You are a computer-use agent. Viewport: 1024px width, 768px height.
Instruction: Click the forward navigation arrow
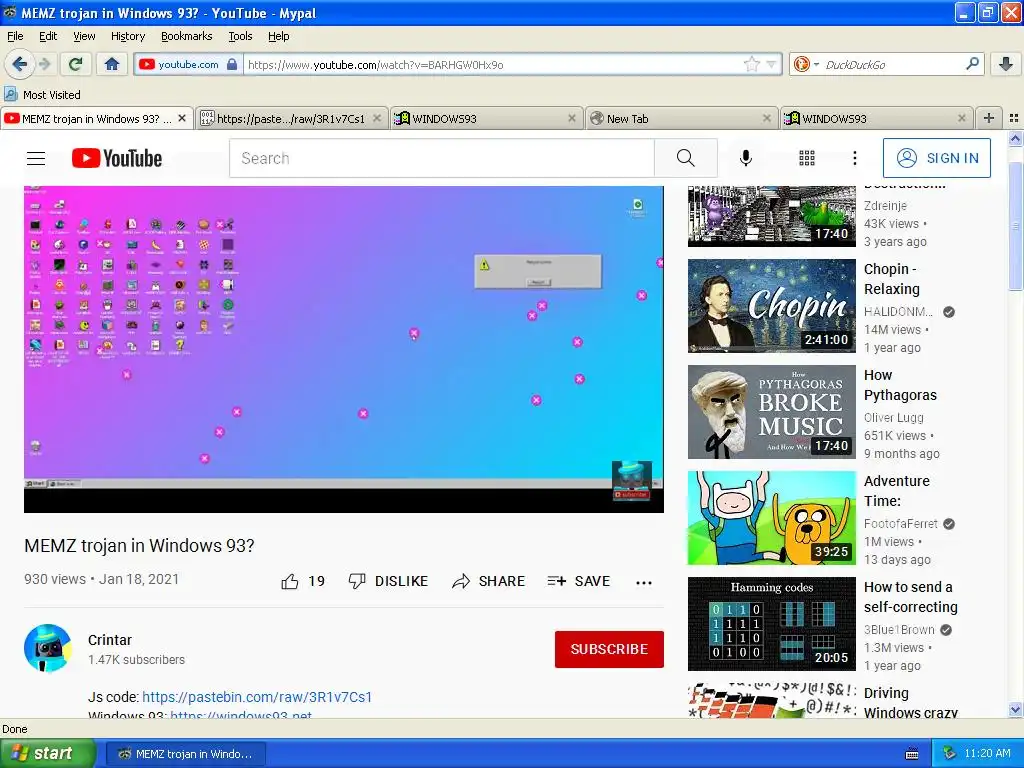tap(44, 64)
